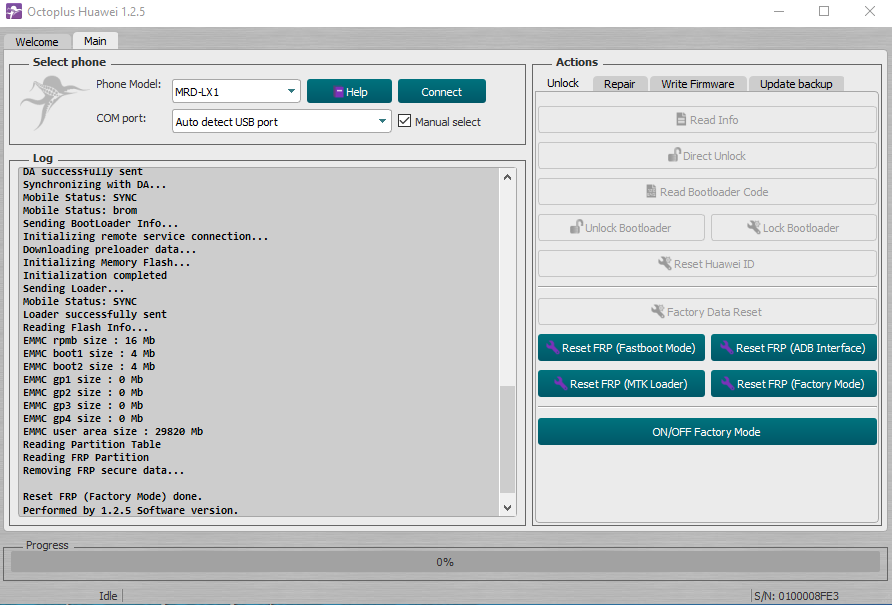Click the log scrollbar up arrow
The height and width of the screenshot is (605, 892).
[x=507, y=177]
